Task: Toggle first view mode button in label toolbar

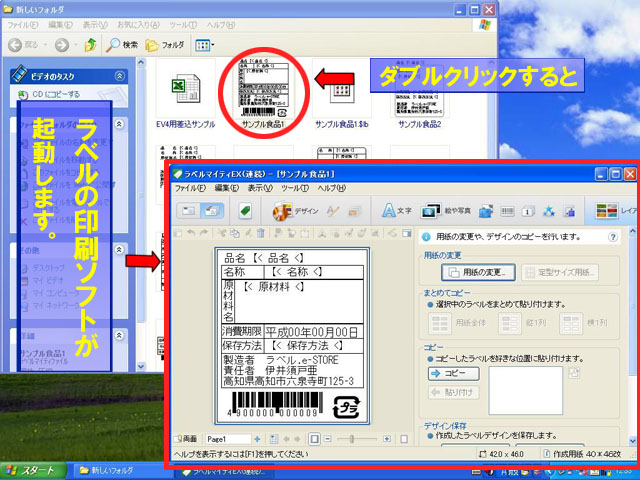Action: (188, 211)
